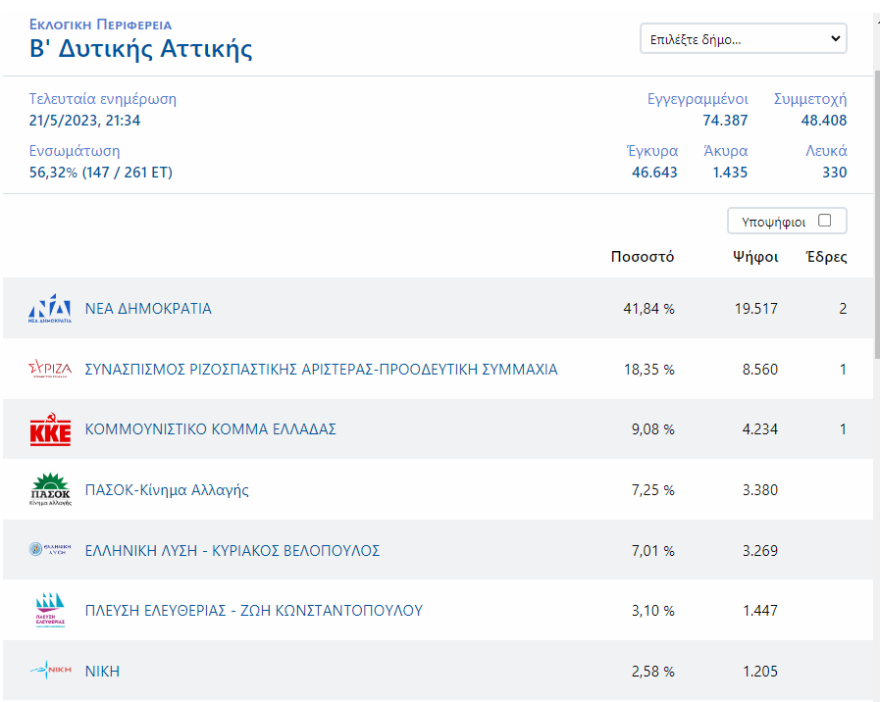The height and width of the screenshot is (702, 880).
Task: Select ΕΛΛΗΝΙΚΗ ΛΥΣΗ - ΚΥΡΙΑΚΟΣ ΒΕΛΟΠΟΥΛΟΣ
Action: click(x=232, y=550)
